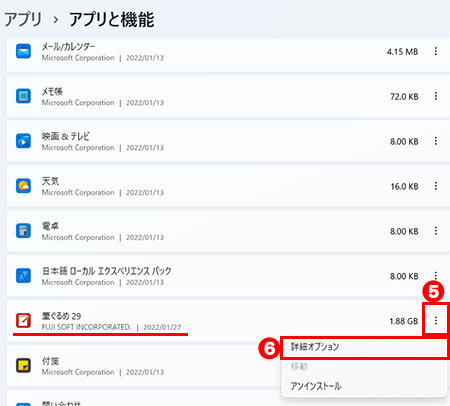450x406 pixels.
Task: Open more options for 天気
Action: (436, 186)
